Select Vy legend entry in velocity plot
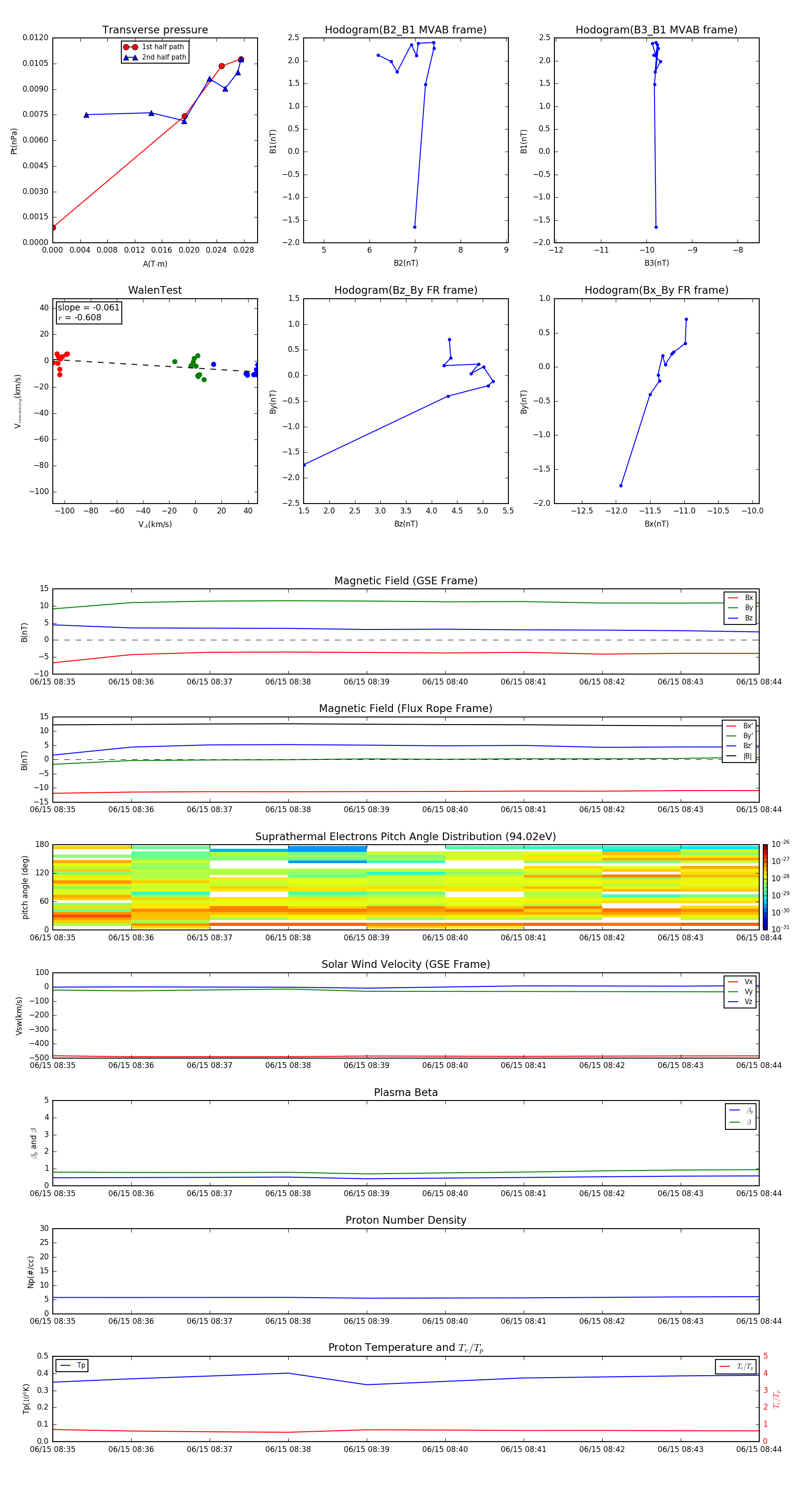Screen dimensions: 812x1489 740,991
